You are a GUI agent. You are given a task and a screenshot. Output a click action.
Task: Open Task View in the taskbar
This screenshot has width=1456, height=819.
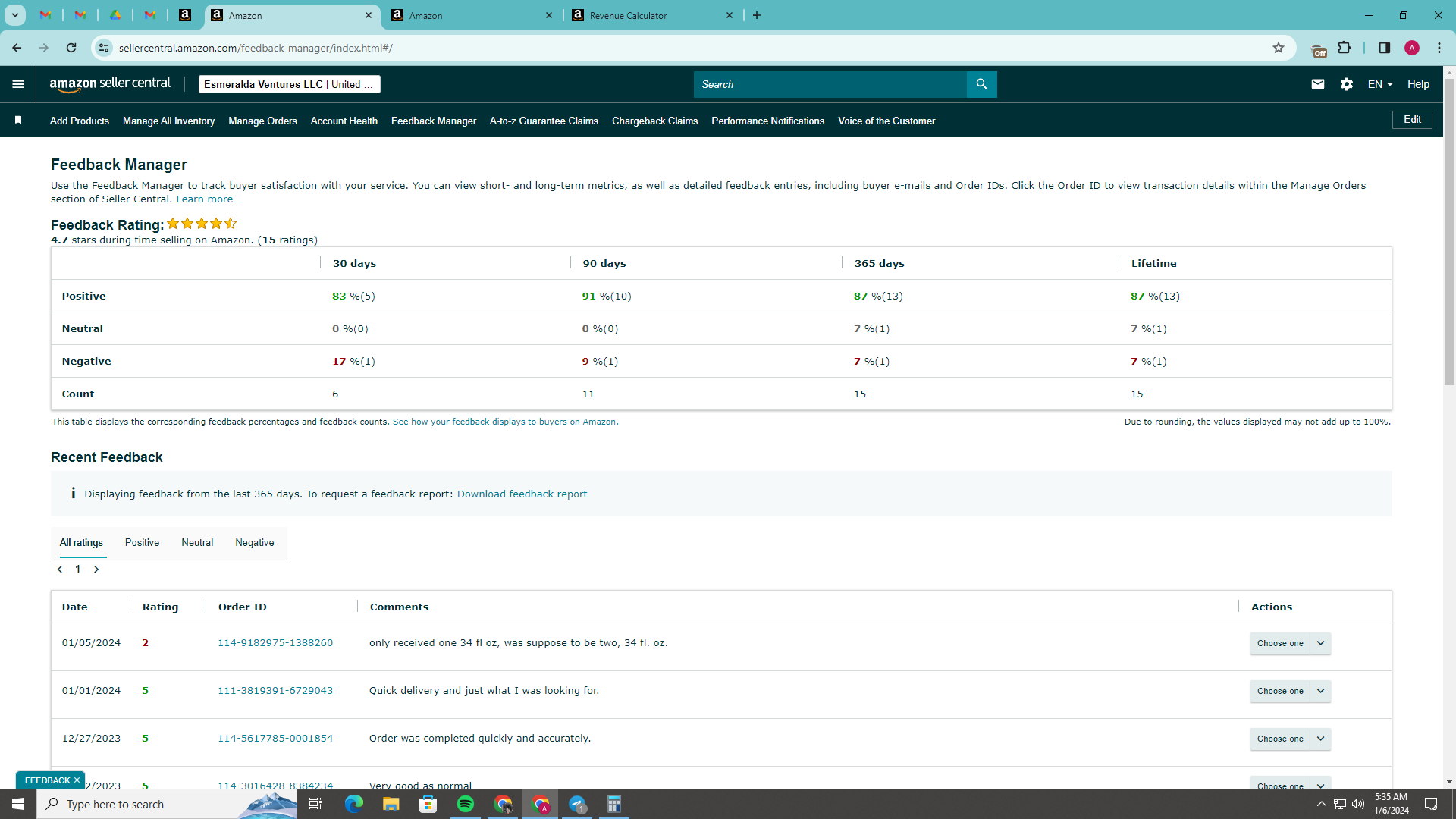[x=315, y=804]
